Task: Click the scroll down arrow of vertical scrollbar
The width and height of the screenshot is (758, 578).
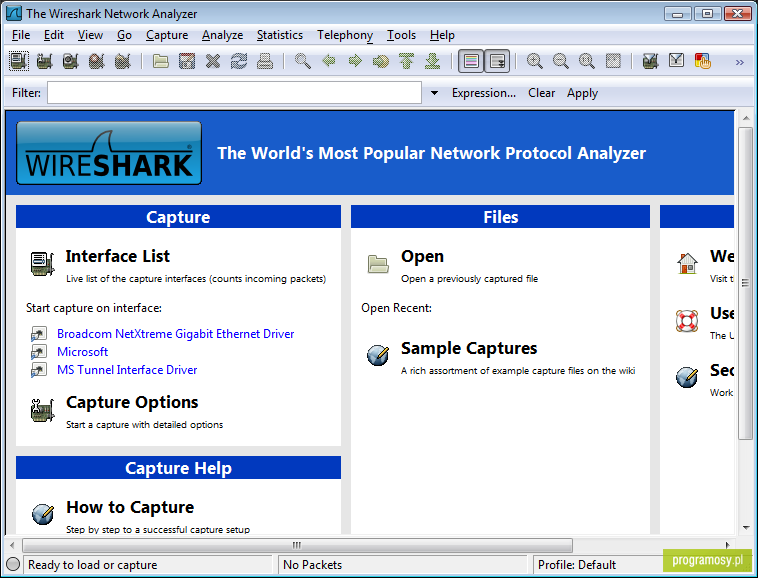Action: tap(745, 528)
